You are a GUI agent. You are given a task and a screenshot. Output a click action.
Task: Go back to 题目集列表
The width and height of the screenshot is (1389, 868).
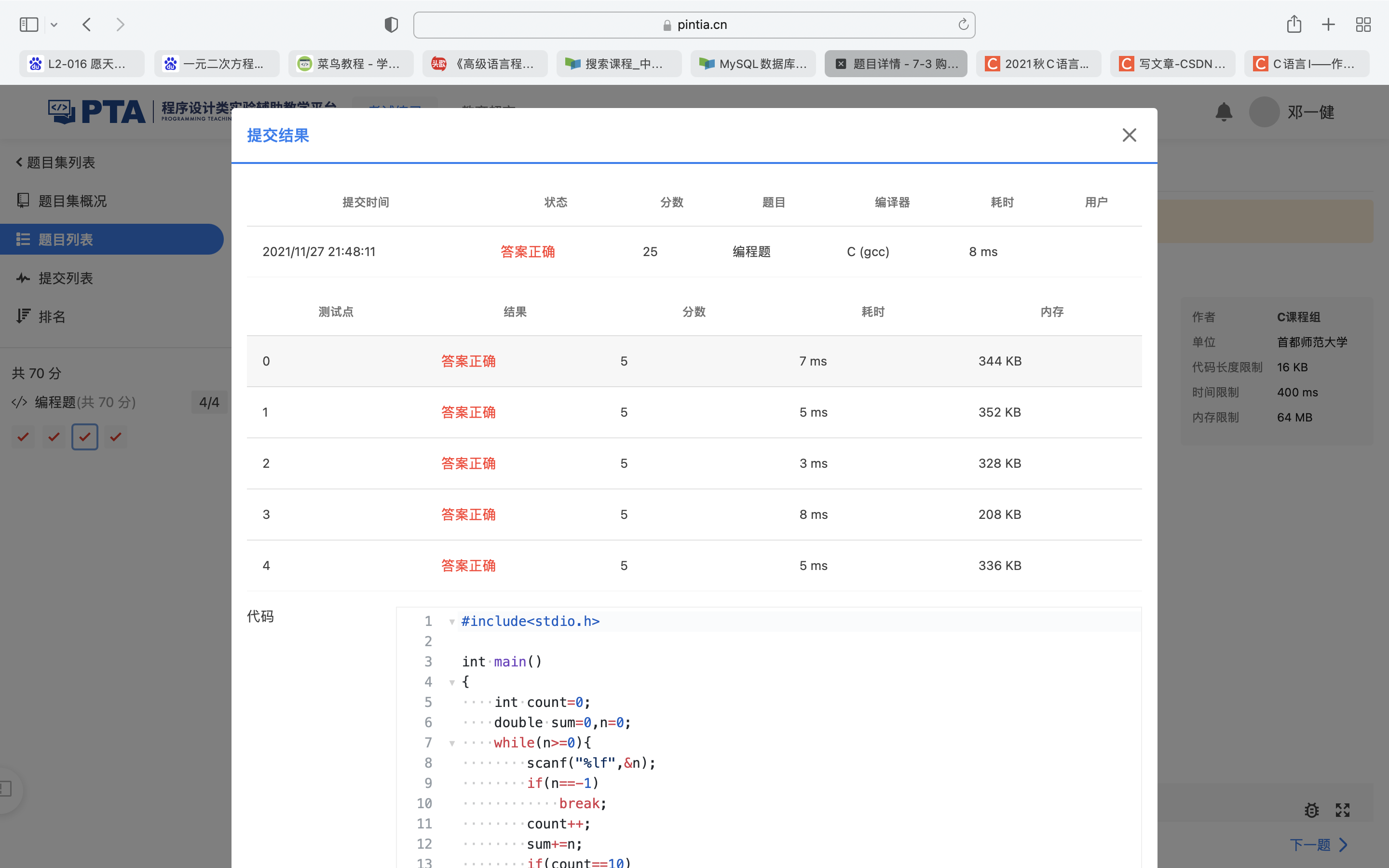pyautogui.click(x=55, y=163)
